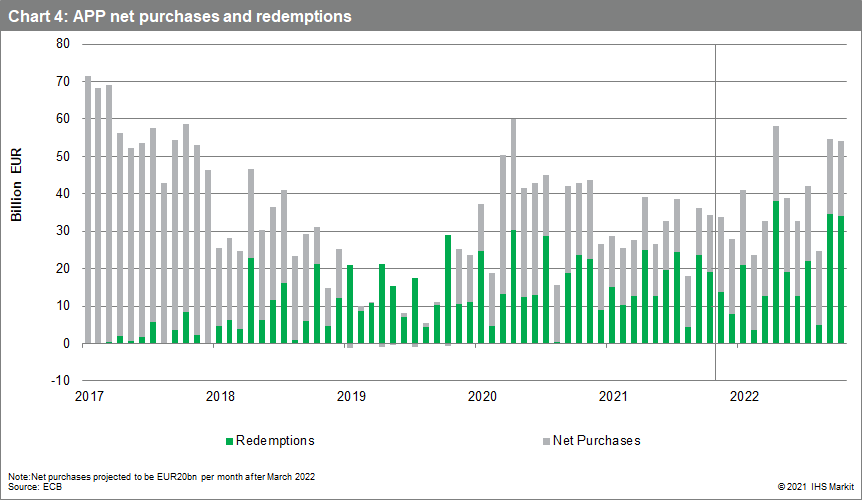The image size is (865, 503).
Task: Click the 2017 label on the x-axis
Action: [89, 397]
